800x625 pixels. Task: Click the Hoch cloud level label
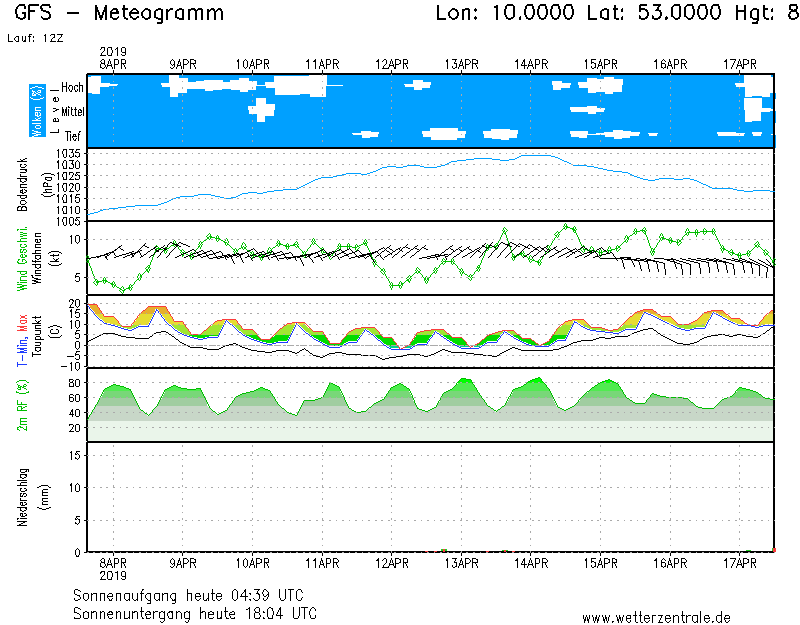coord(72,88)
